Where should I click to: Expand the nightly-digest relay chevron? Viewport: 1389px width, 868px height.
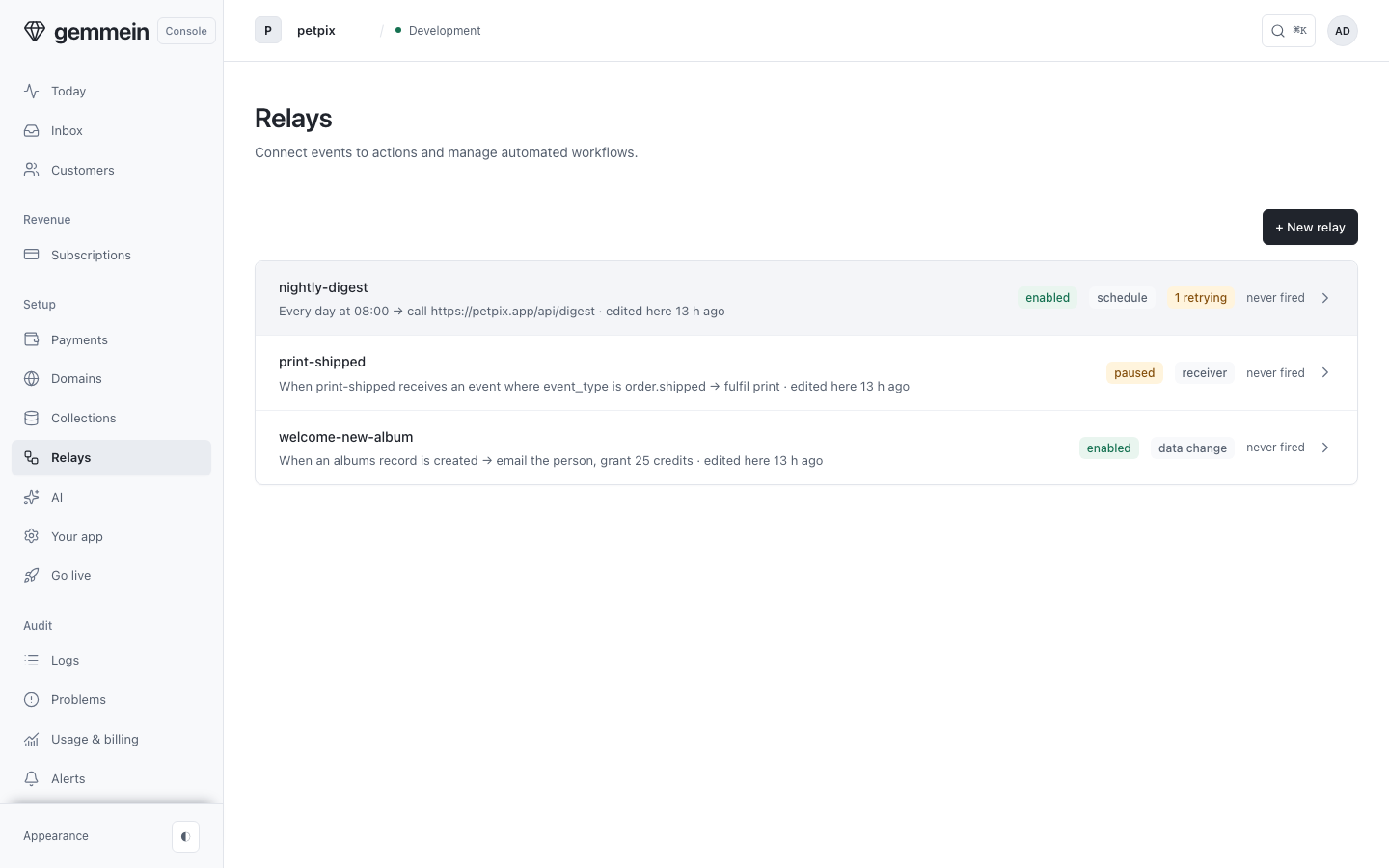(1325, 298)
